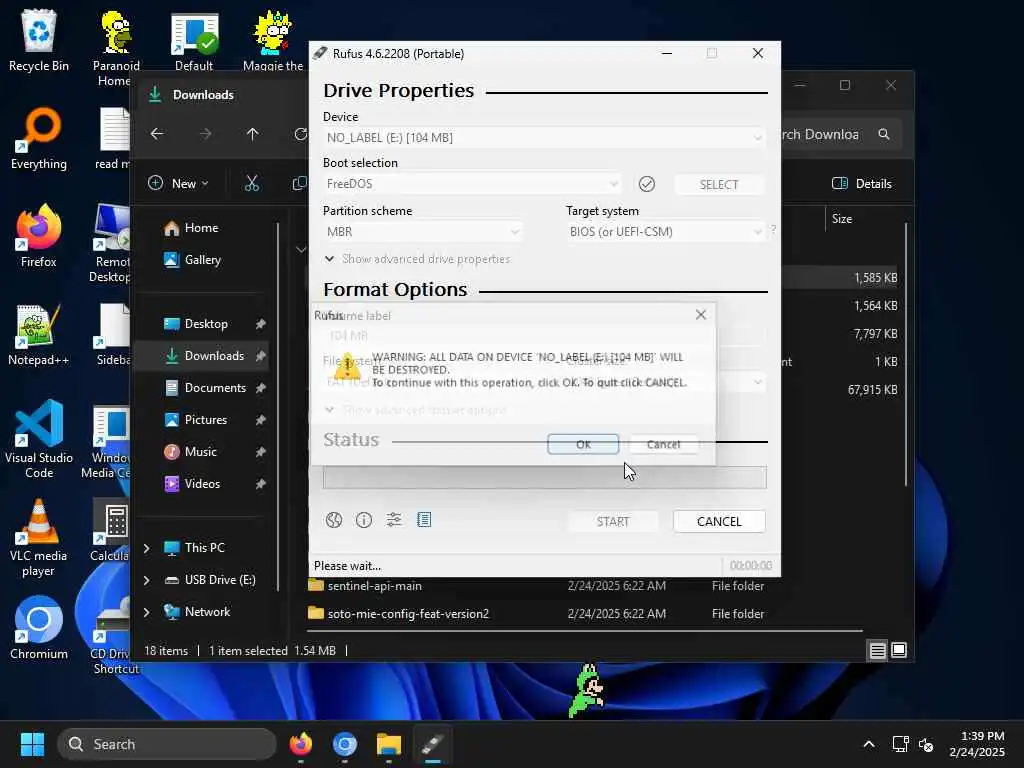
Task: Open the Windows Start menu
Action: 32,744
